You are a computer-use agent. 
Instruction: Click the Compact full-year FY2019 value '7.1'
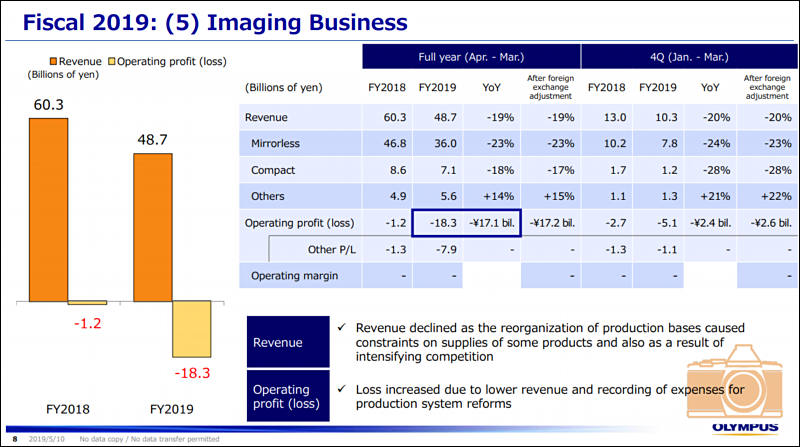click(448, 170)
